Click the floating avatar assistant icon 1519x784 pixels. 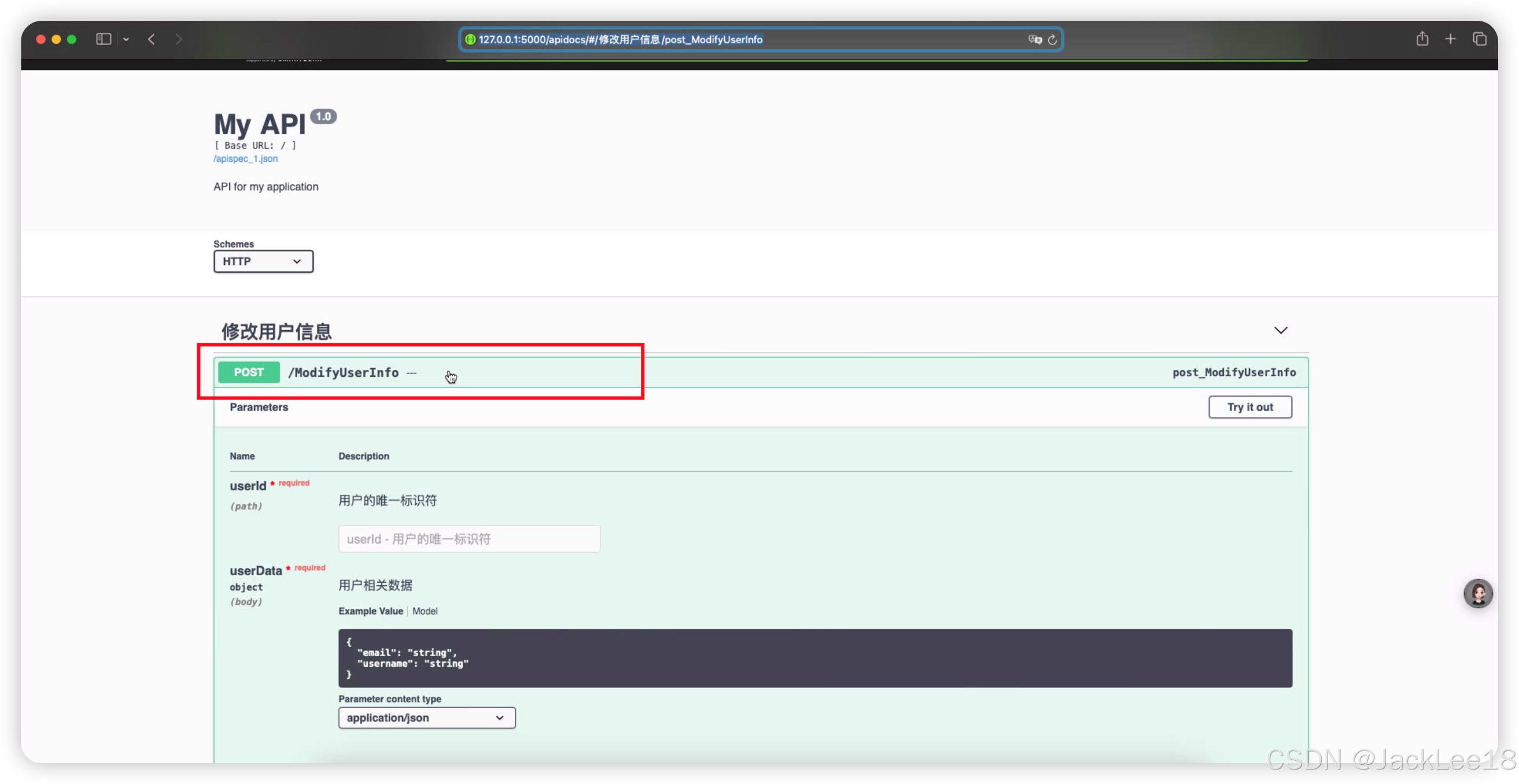click(1478, 594)
